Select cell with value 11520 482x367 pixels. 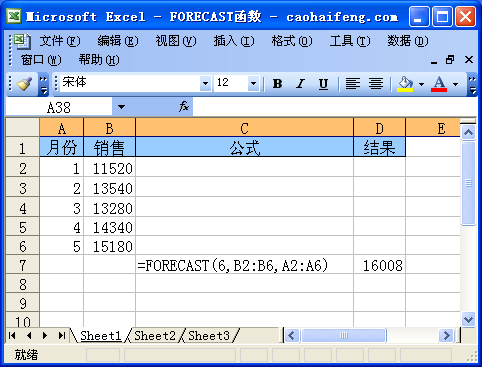point(110,167)
